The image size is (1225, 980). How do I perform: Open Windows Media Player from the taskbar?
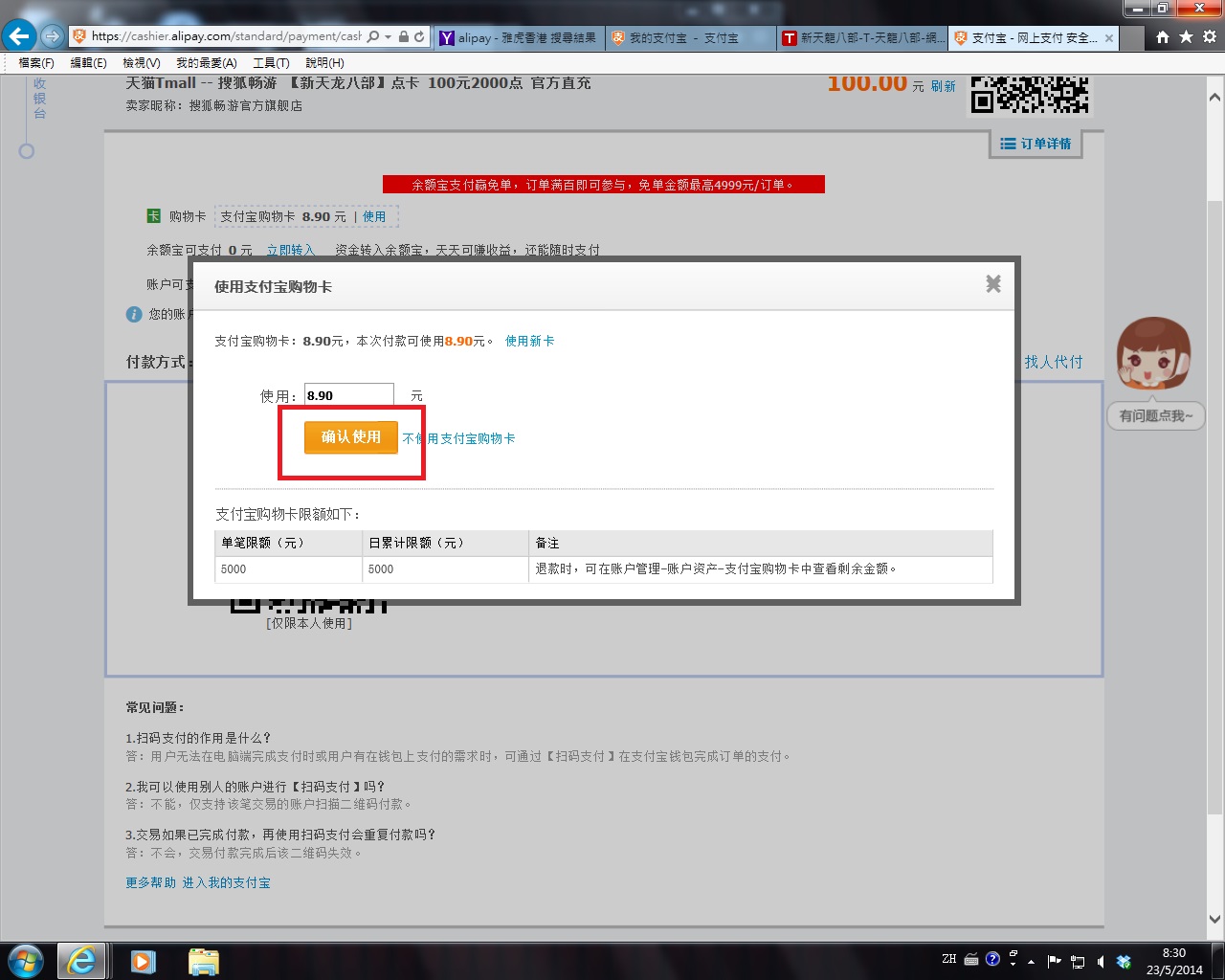tap(144, 961)
